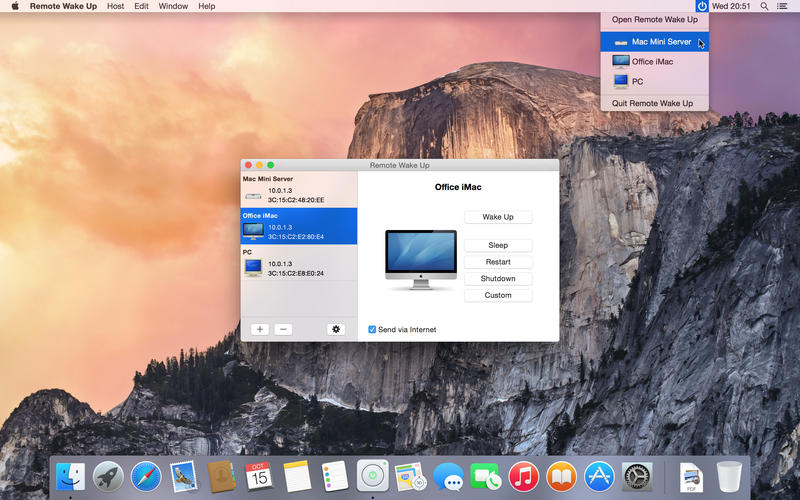
Task: Uncheck the Send via Internet checkbox
Action: coord(372,329)
